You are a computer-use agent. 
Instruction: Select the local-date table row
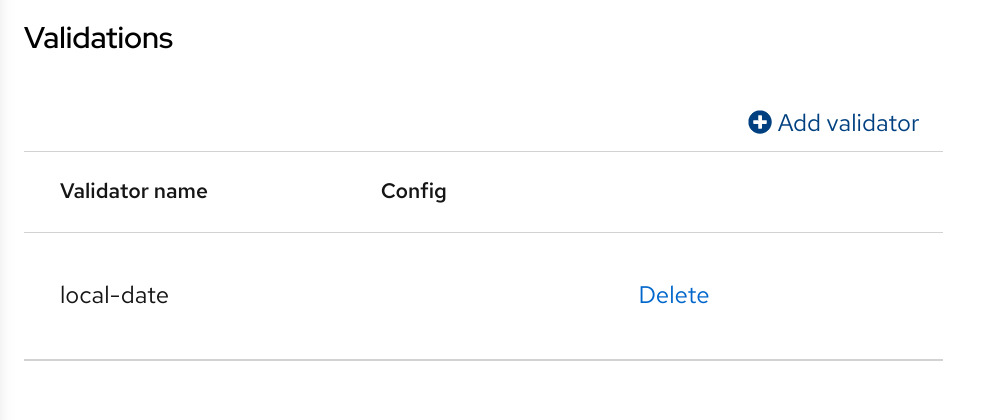click(300, 295)
